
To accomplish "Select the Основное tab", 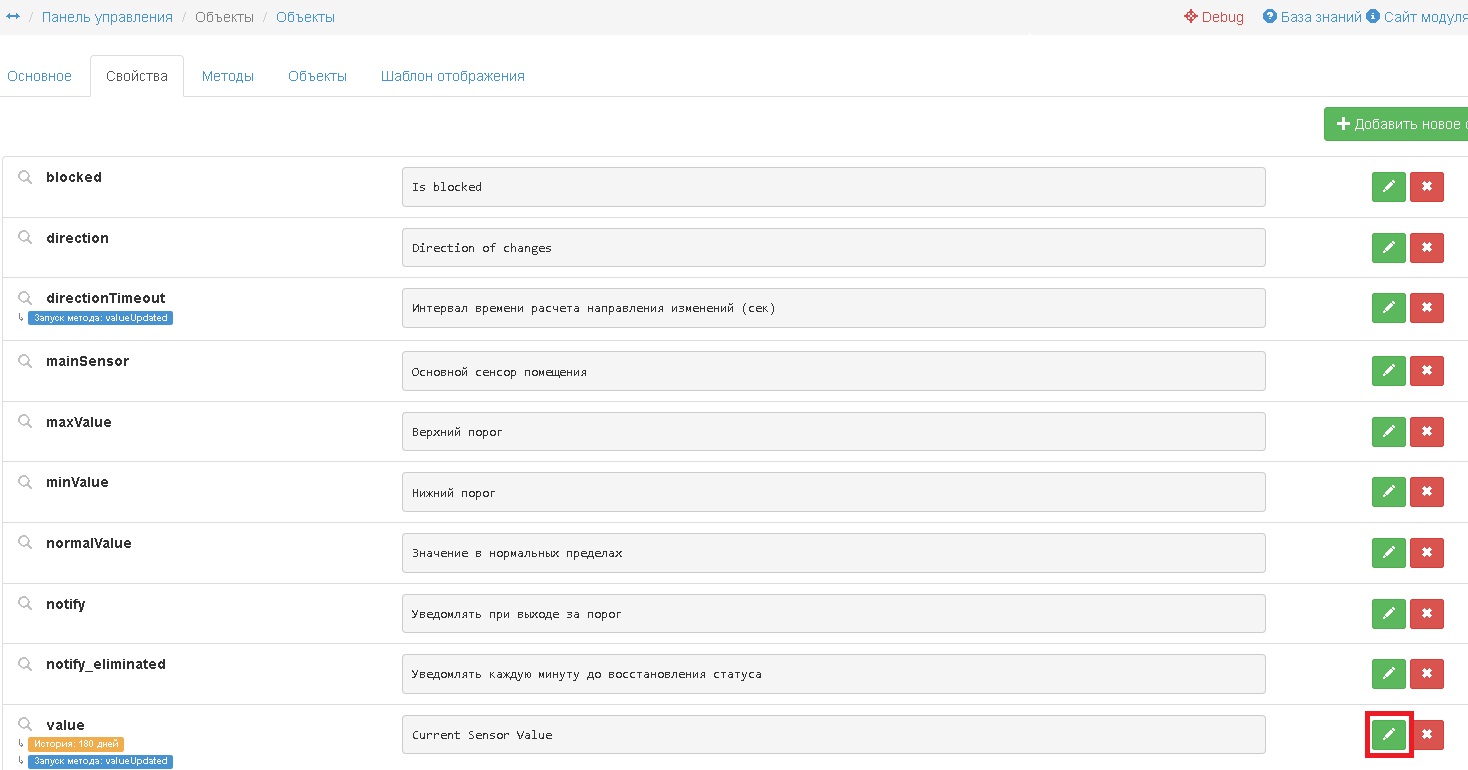I will click(40, 76).
